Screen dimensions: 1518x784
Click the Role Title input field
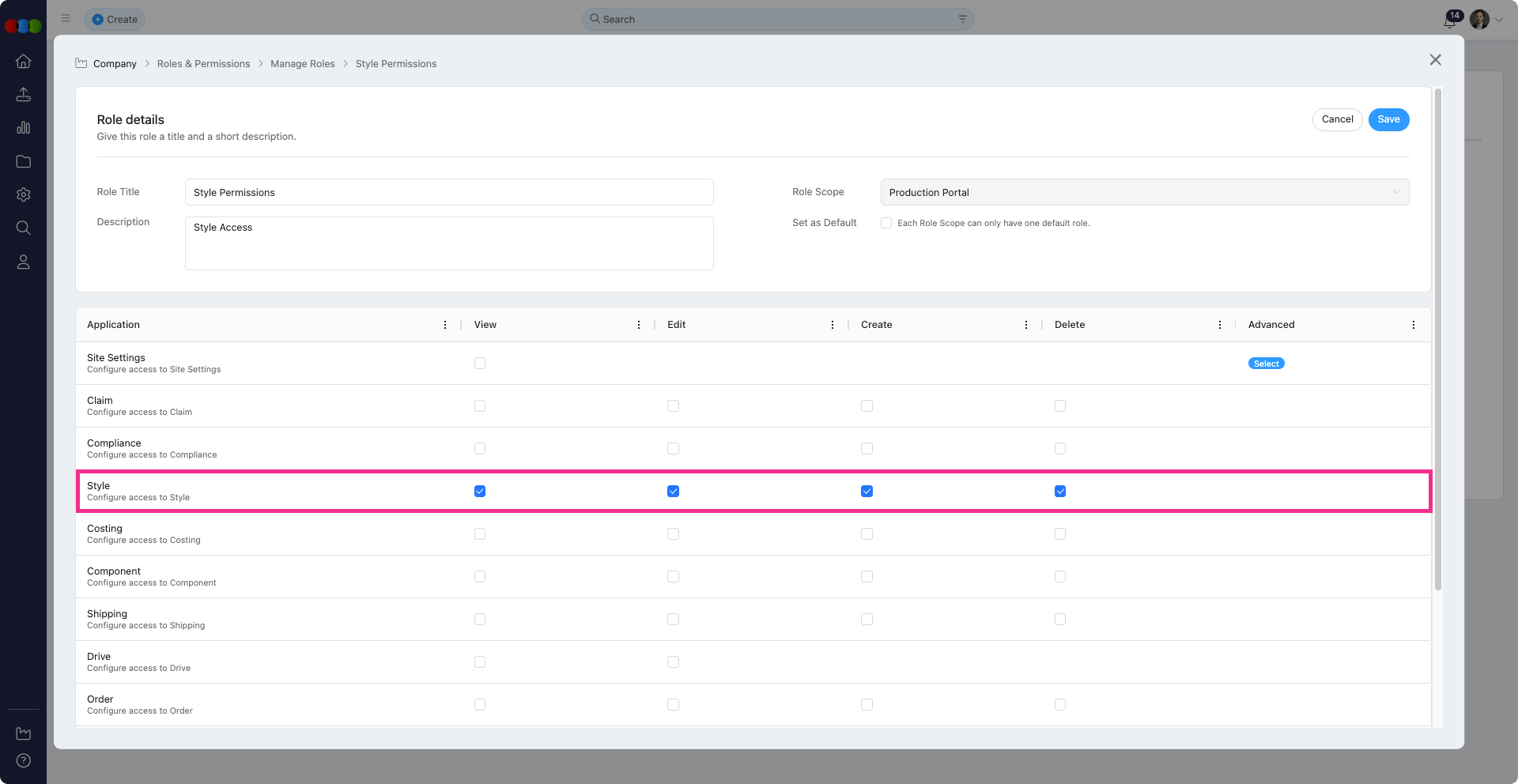coord(449,192)
